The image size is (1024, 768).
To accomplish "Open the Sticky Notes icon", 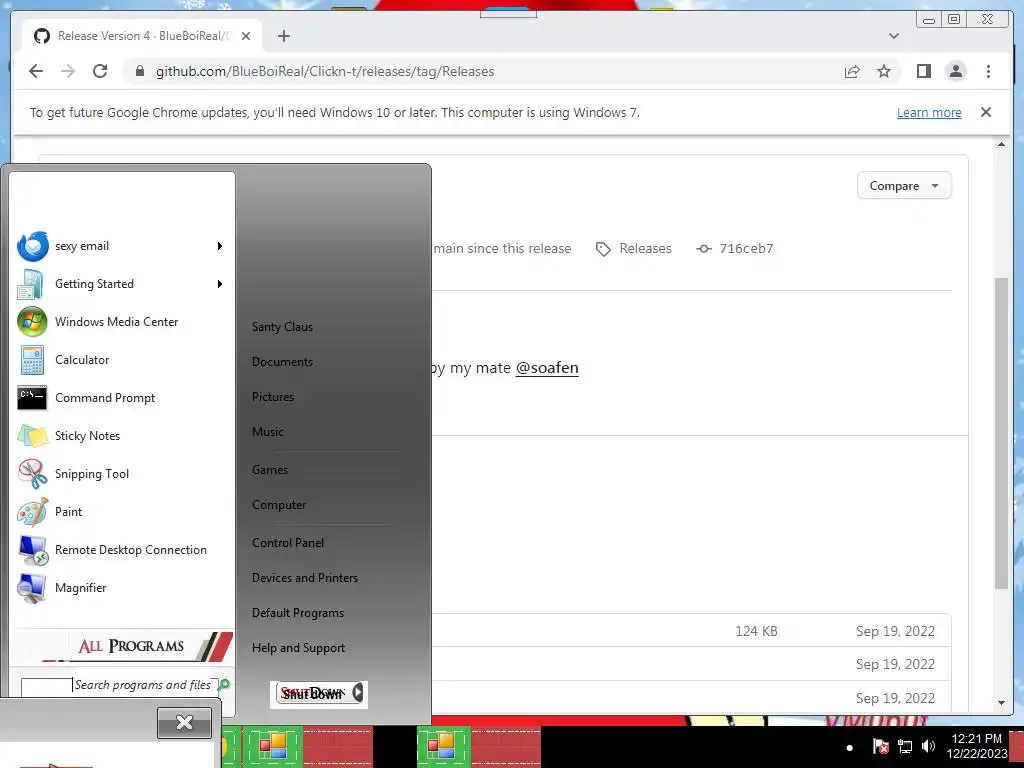I will pos(32,436).
